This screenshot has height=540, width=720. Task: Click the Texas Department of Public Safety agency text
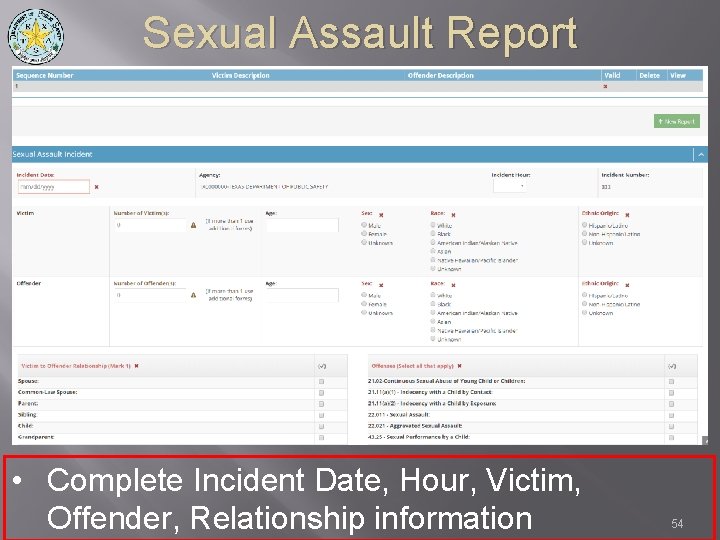tap(264, 187)
